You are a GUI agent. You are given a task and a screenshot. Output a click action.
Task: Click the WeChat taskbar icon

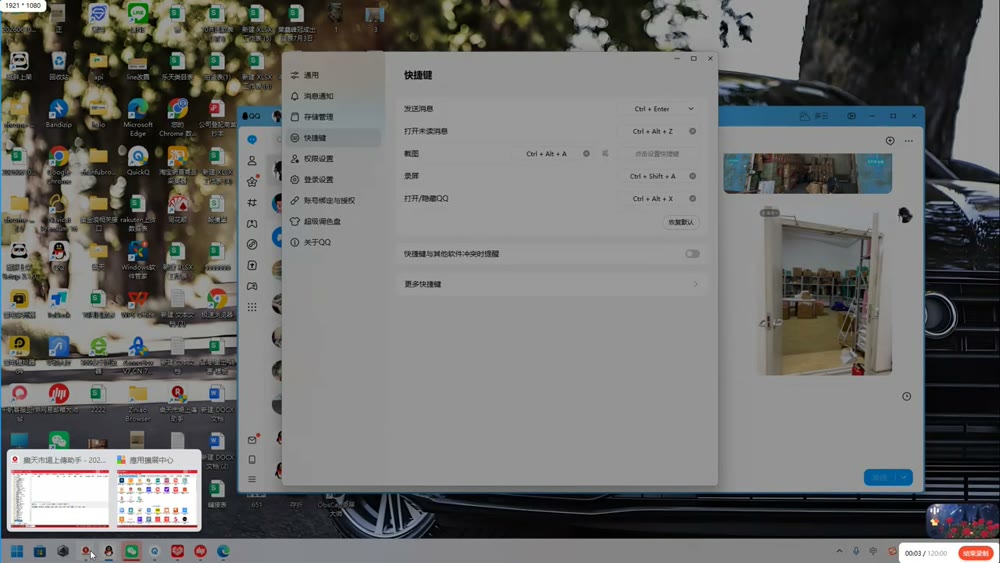tap(131, 552)
